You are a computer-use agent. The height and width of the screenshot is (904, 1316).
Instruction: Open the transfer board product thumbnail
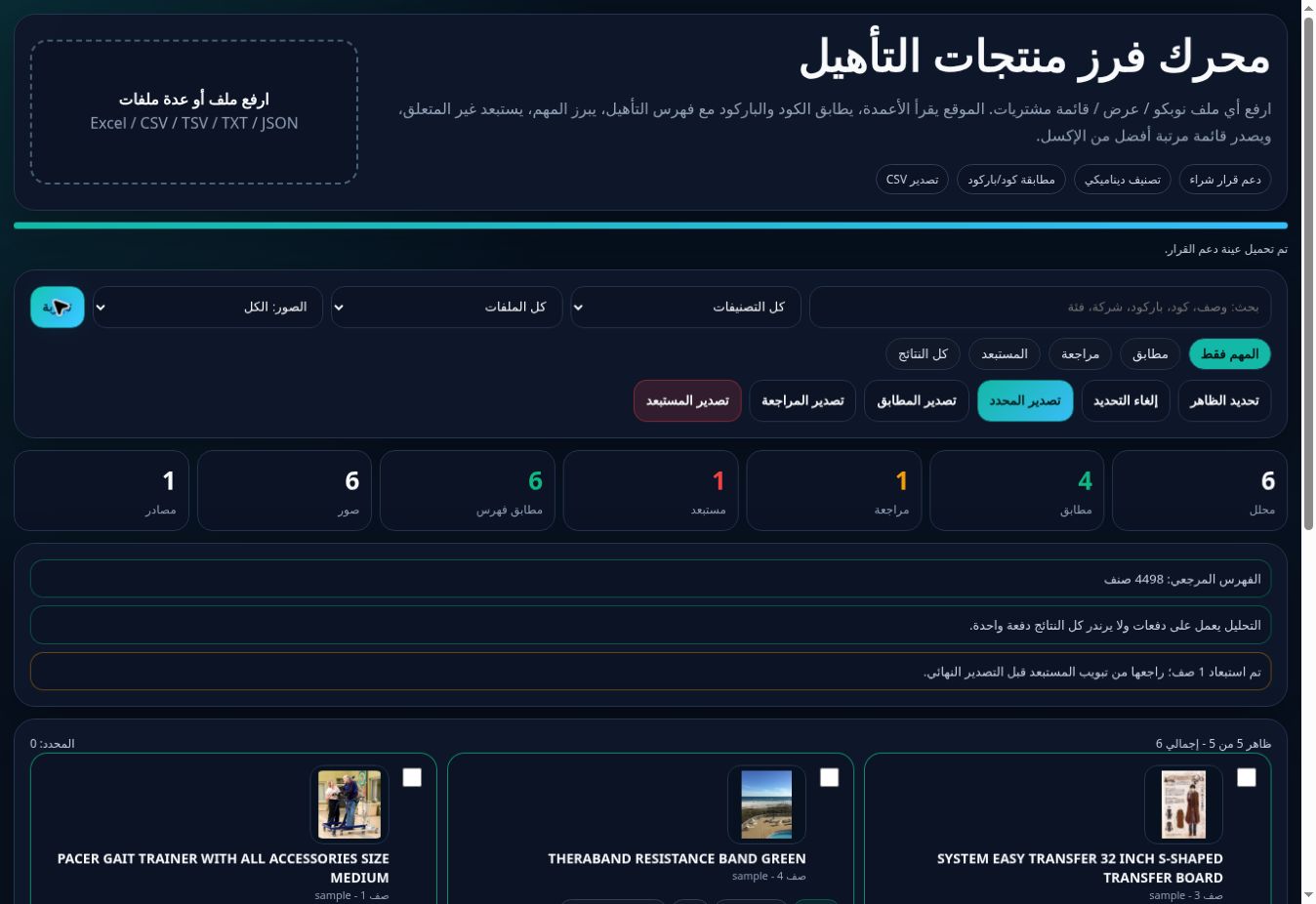tap(1183, 804)
